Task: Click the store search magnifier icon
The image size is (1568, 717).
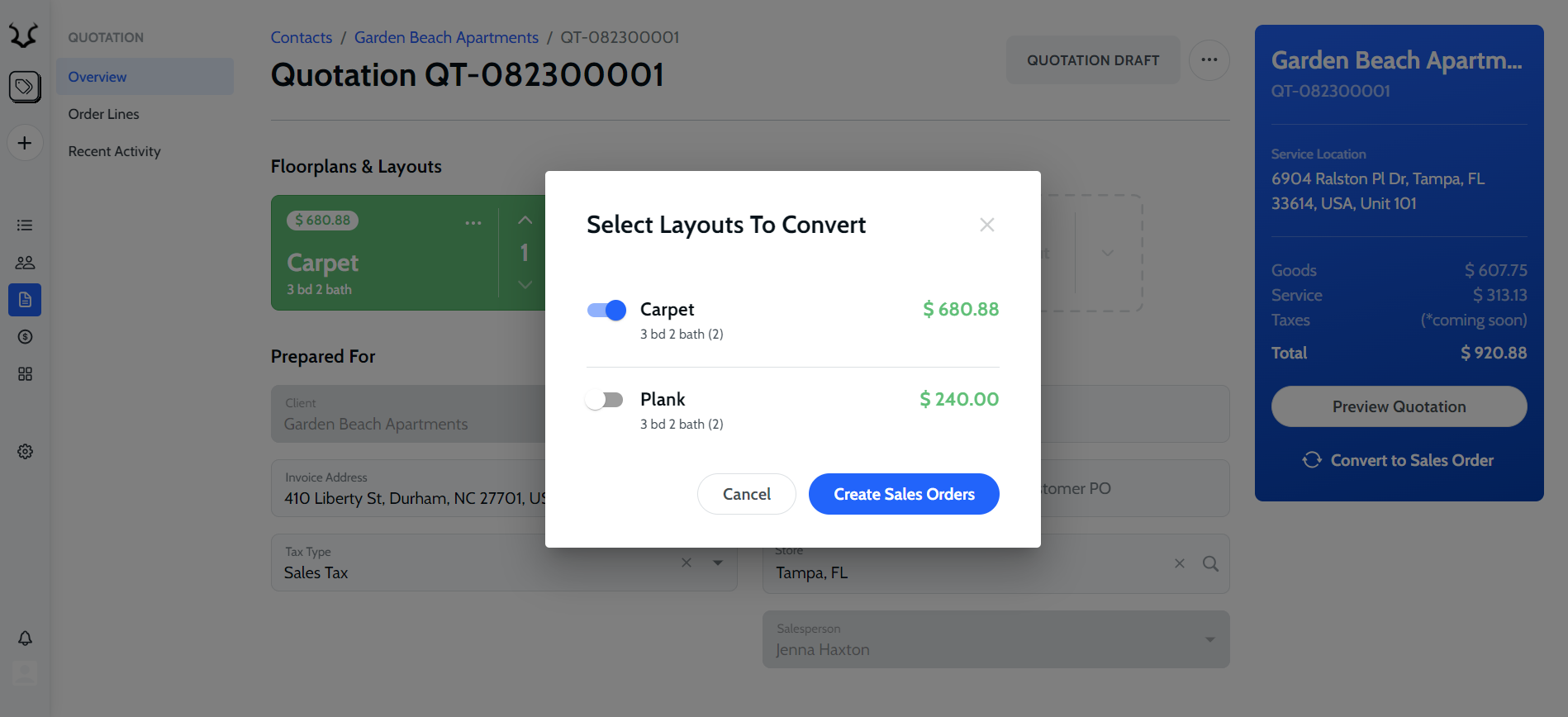Action: click(x=1210, y=563)
